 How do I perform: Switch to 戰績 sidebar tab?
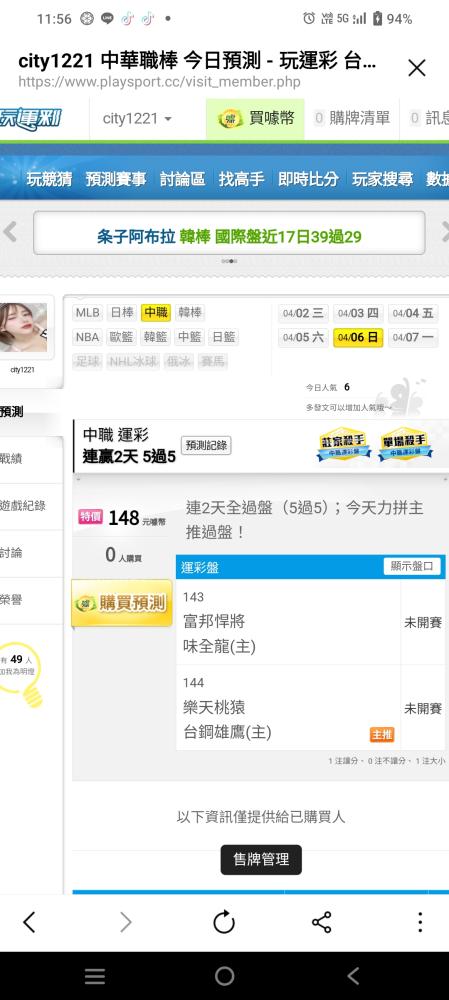(13, 458)
